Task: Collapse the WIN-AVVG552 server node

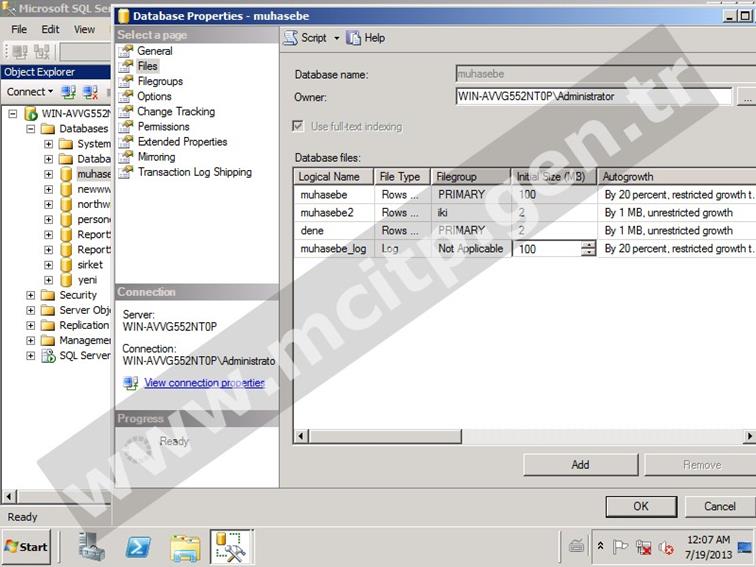Action: pyautogui.click(x=13, y=114)
